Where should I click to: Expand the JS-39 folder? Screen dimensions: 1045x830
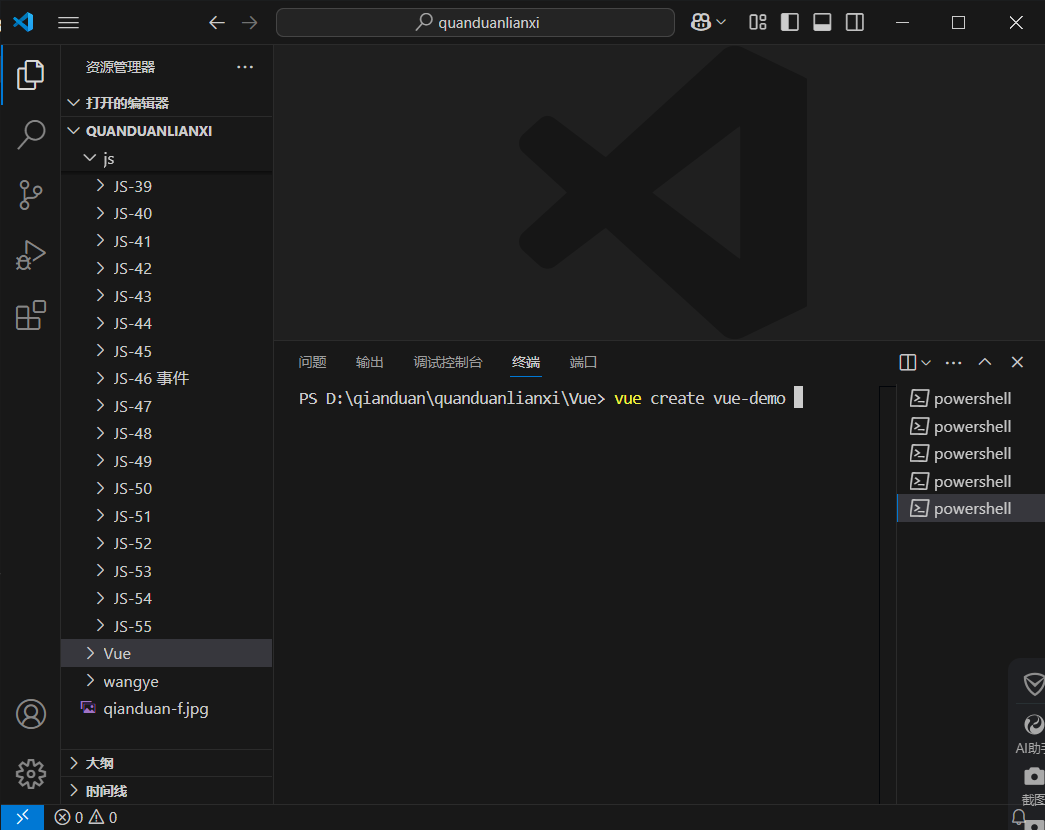pos(167,186)
